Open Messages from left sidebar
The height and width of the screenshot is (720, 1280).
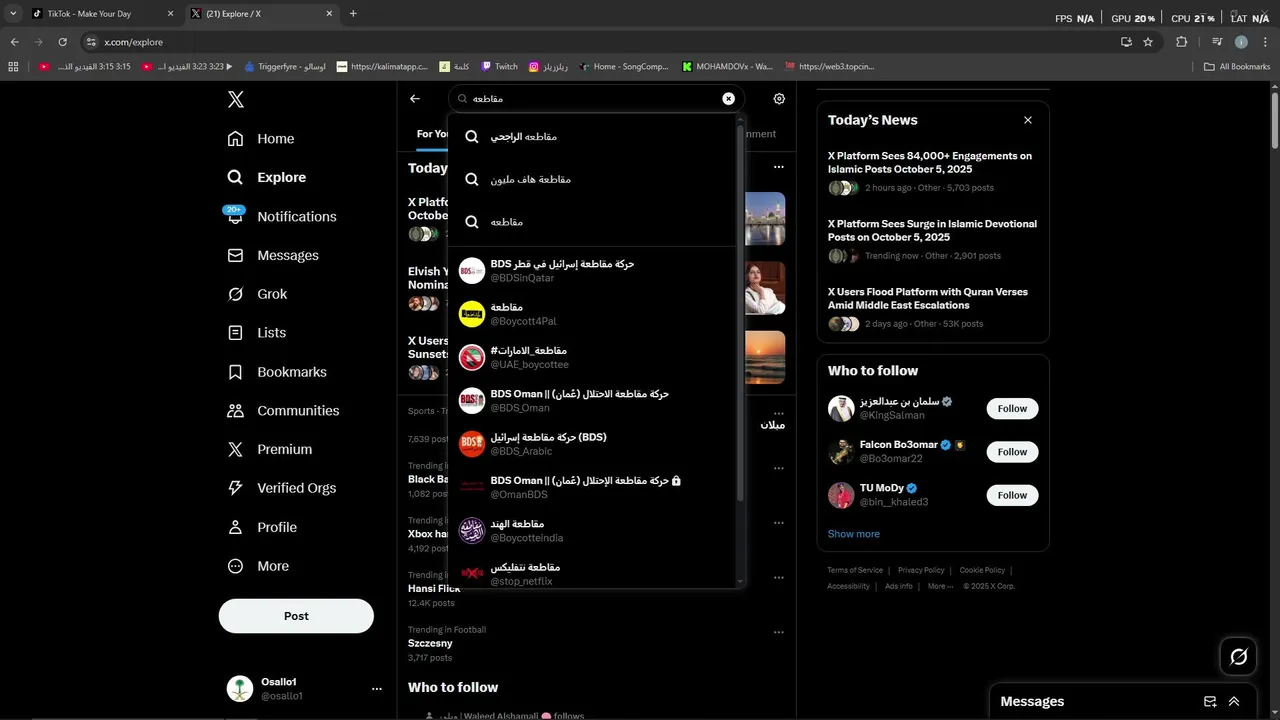pyautogui.click(x=273, y=255)
